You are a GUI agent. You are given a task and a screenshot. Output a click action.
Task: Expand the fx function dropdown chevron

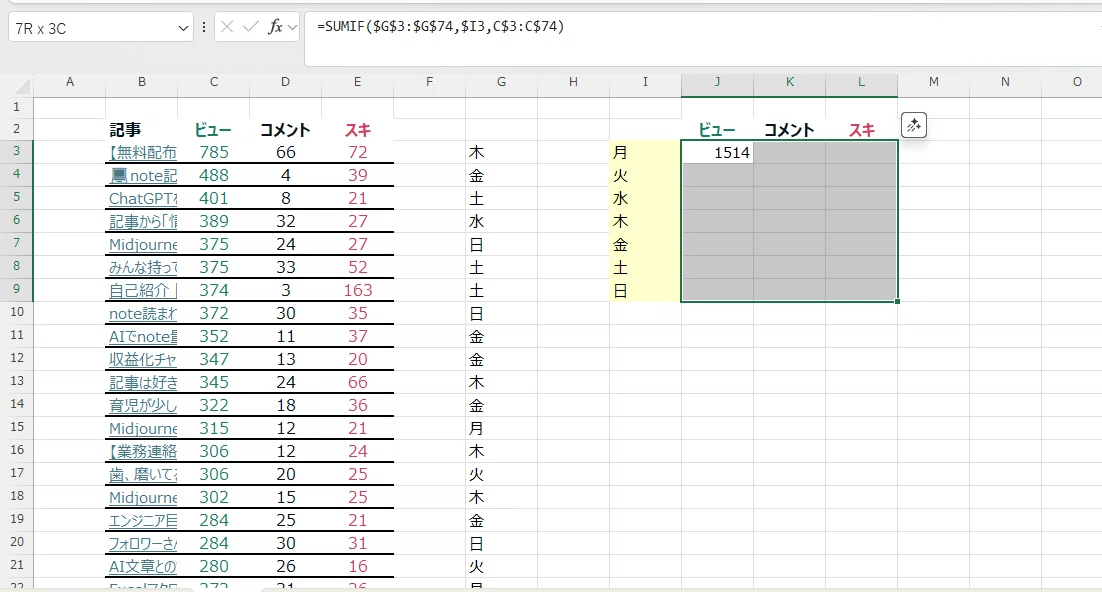coord(292,28)
